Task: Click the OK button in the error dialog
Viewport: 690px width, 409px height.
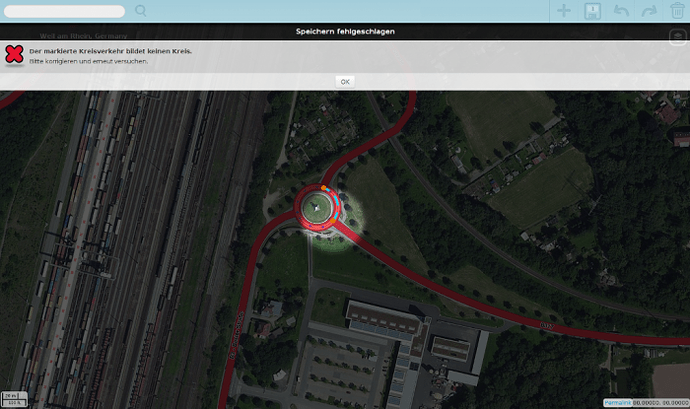Action: point(345,81)
